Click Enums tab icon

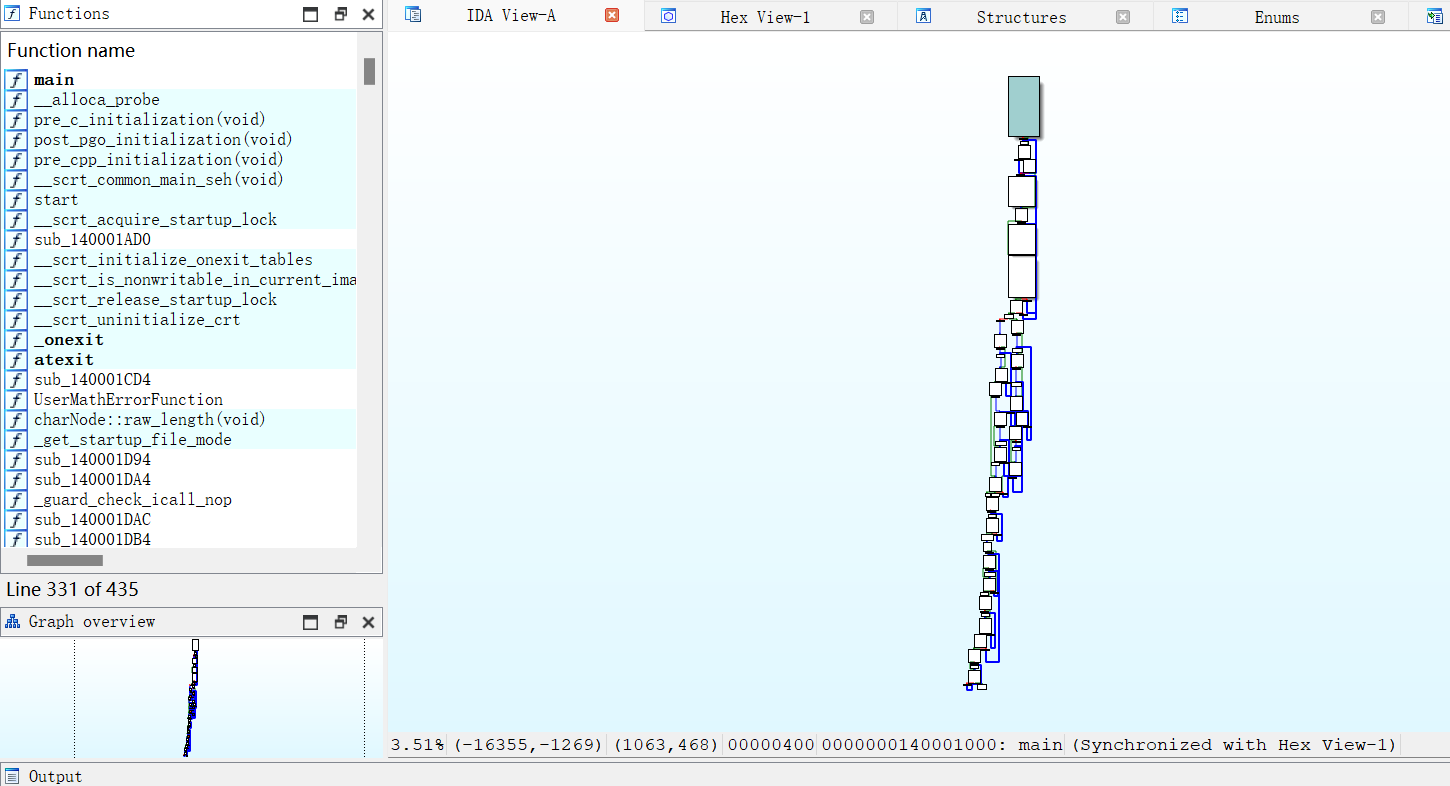[1180, 16]
